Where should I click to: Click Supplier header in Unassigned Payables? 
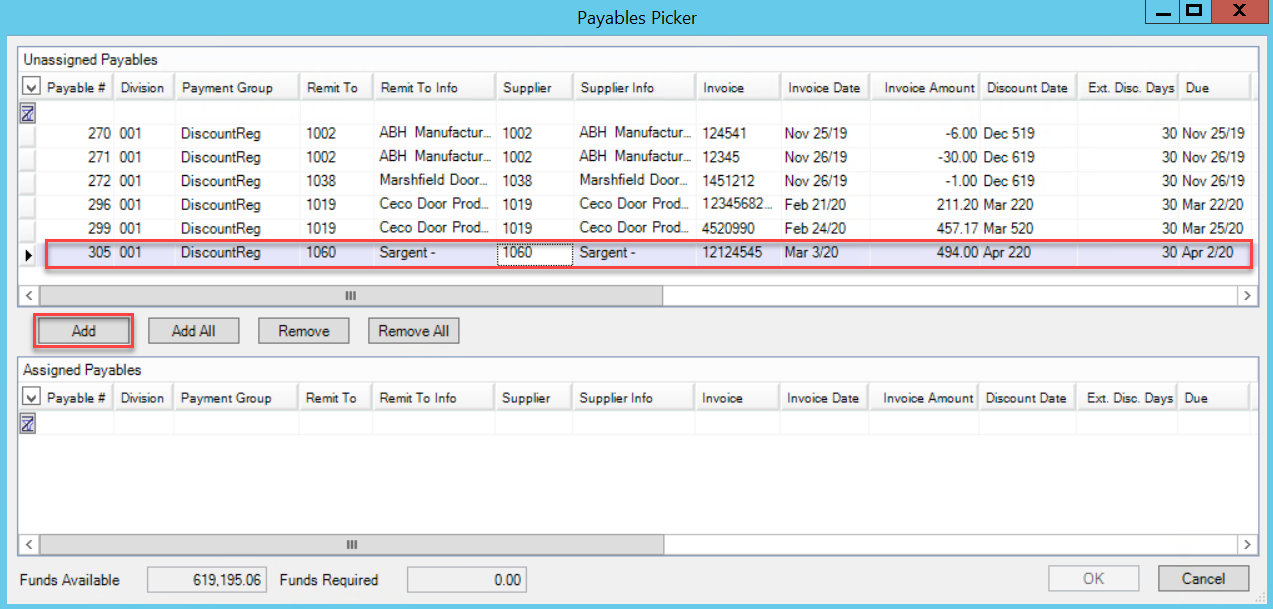534,87
